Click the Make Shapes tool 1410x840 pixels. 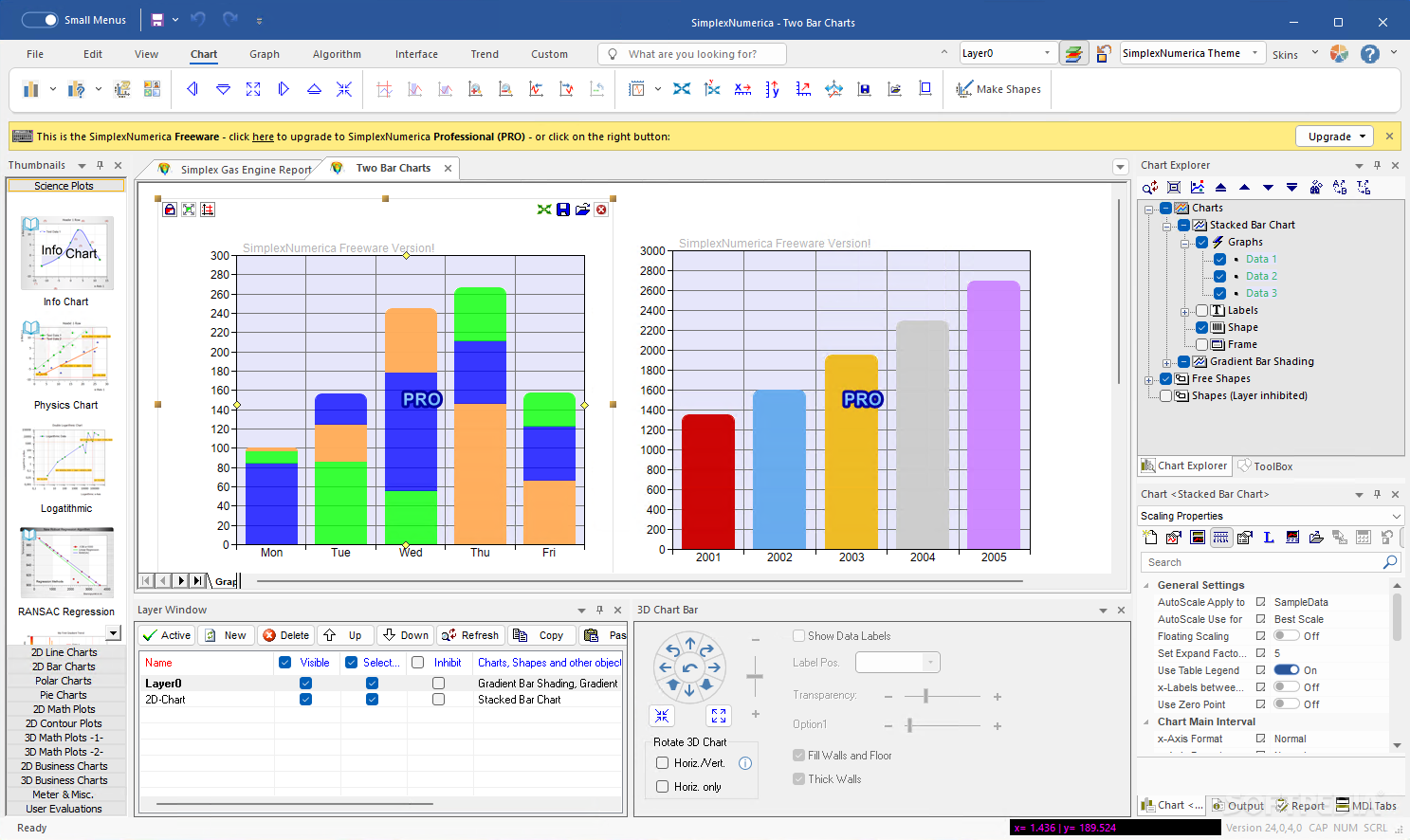[x=998, y=89]
